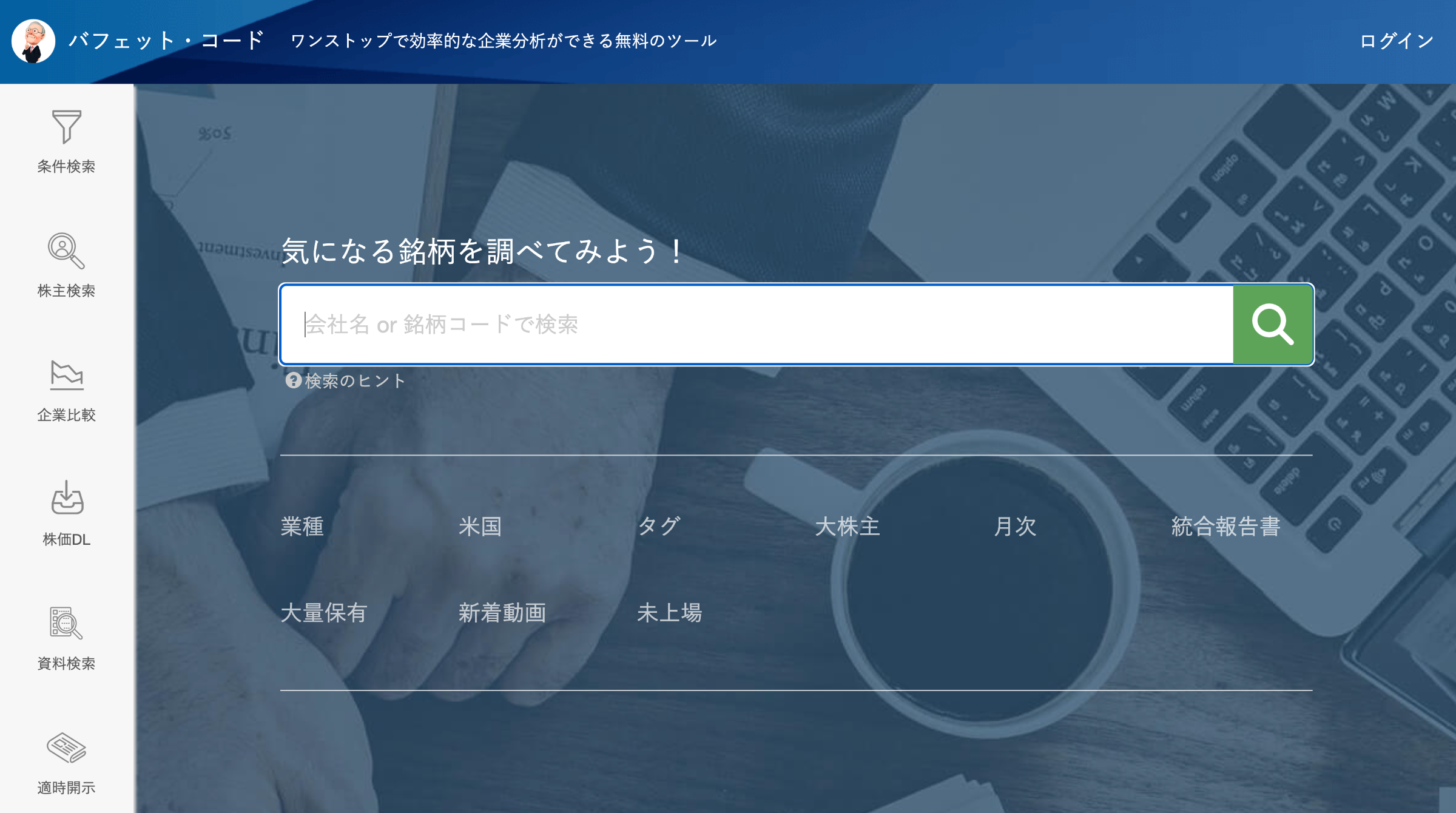The height and width of the screenshot is (813, 1456).
Task: Open the 企業比較 chart icon
Action: [x=67, y=375]
